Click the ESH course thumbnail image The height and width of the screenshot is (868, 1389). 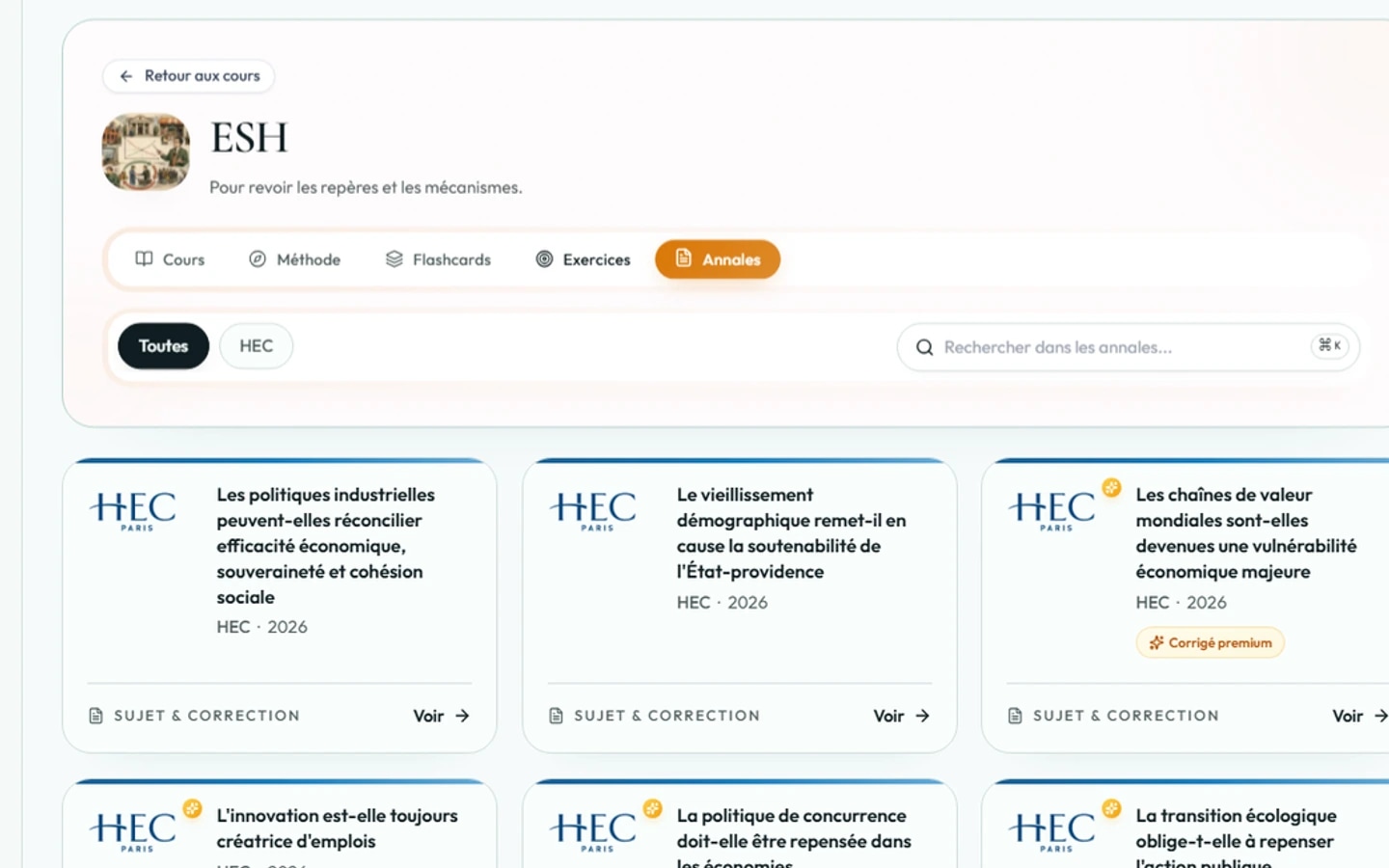[x=146, y=151]
